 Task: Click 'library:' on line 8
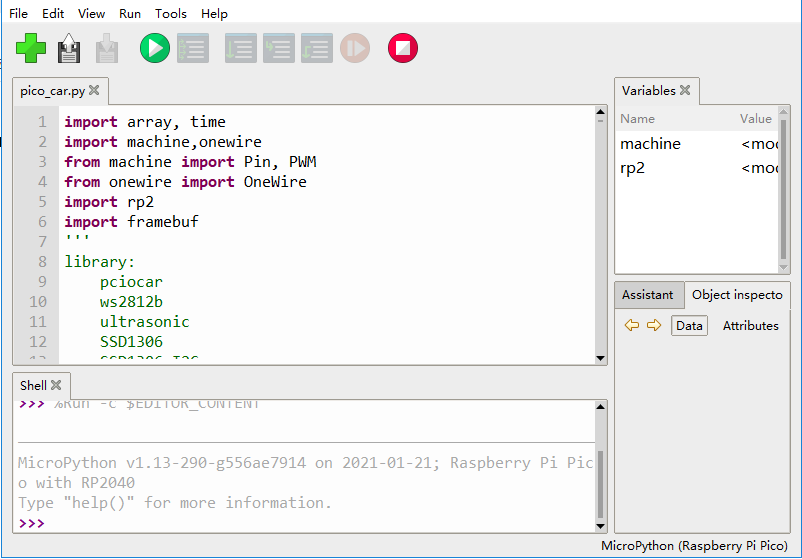[100, 261]
